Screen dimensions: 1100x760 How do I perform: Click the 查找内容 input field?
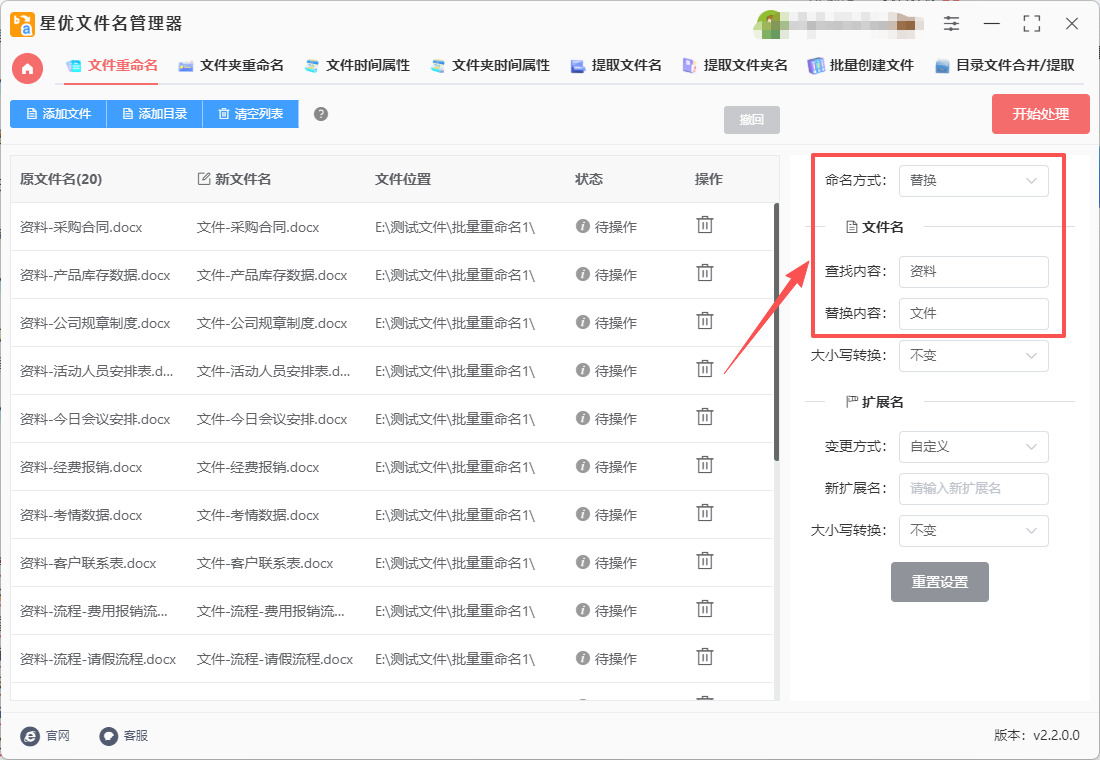[x=973, y=272]
